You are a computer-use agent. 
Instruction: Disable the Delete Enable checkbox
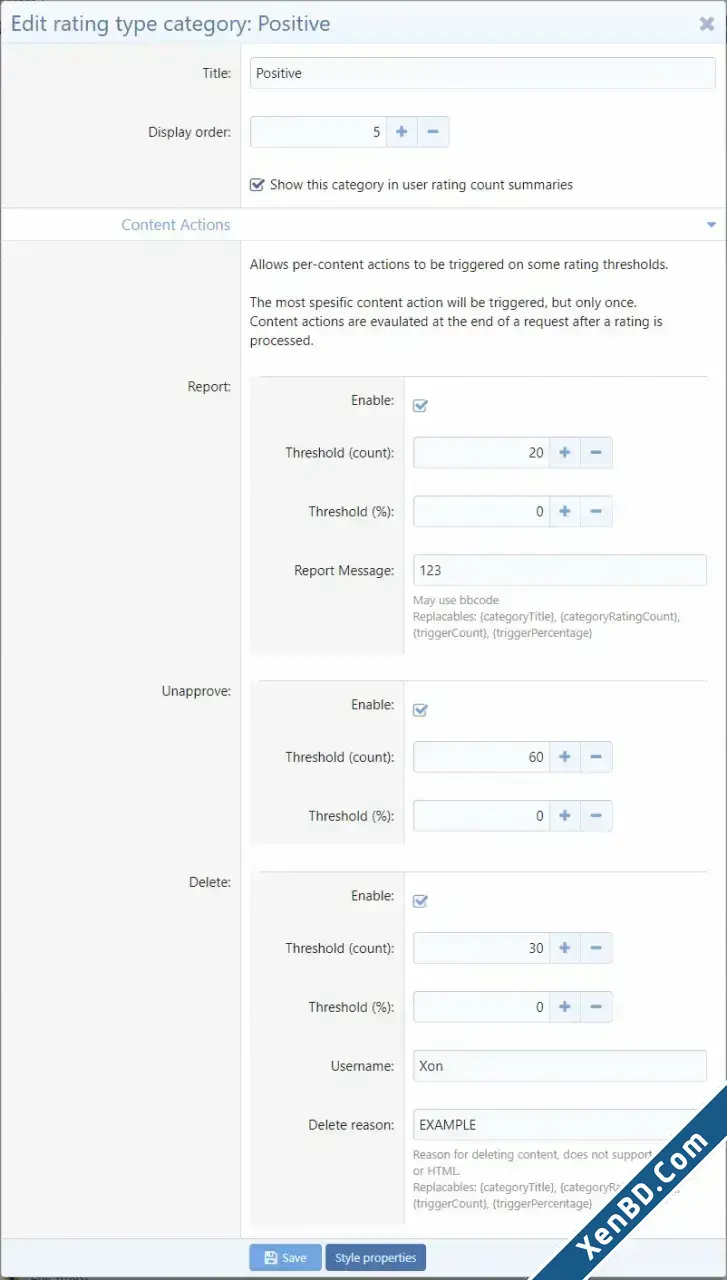[420, 901]
